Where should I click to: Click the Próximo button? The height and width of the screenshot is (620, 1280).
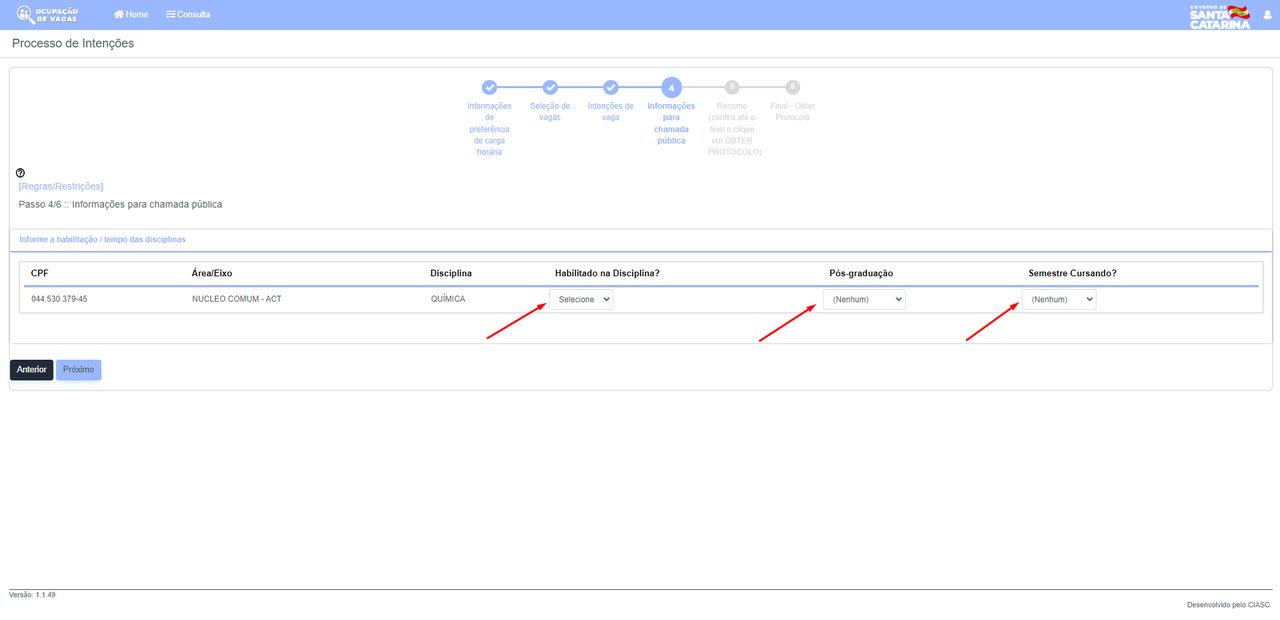78,370
